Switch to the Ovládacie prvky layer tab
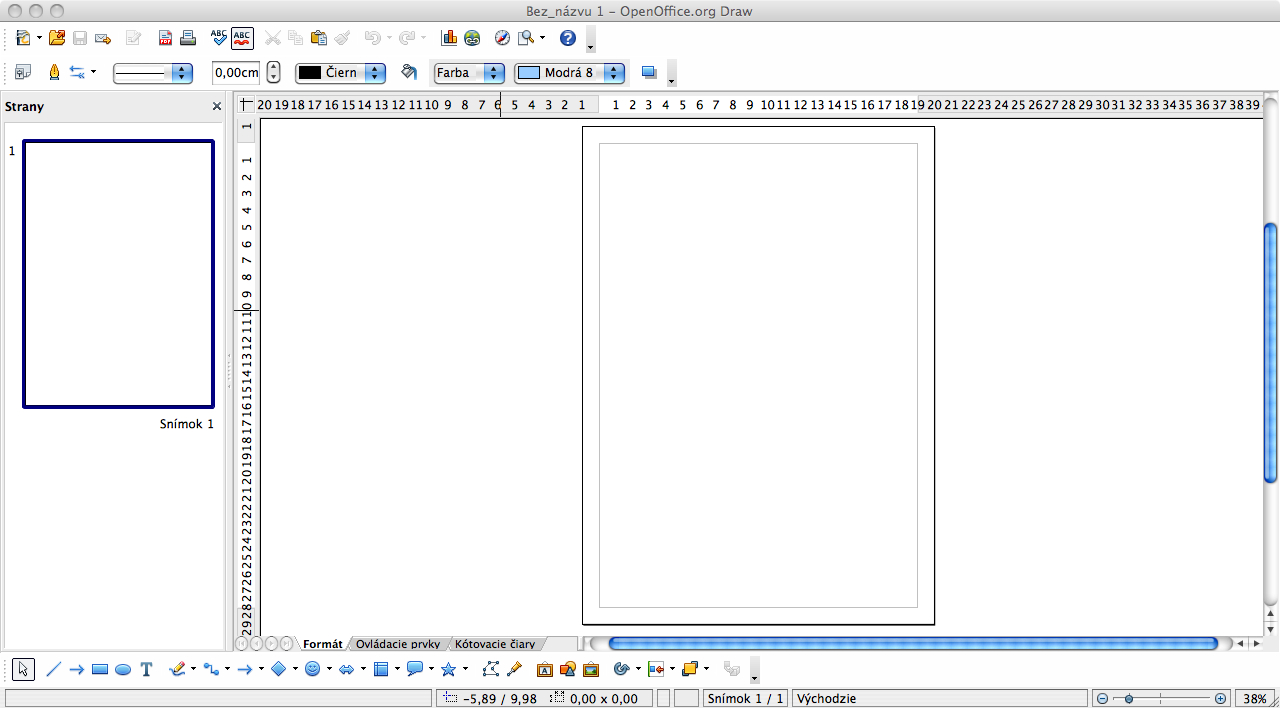 [397, 644]
